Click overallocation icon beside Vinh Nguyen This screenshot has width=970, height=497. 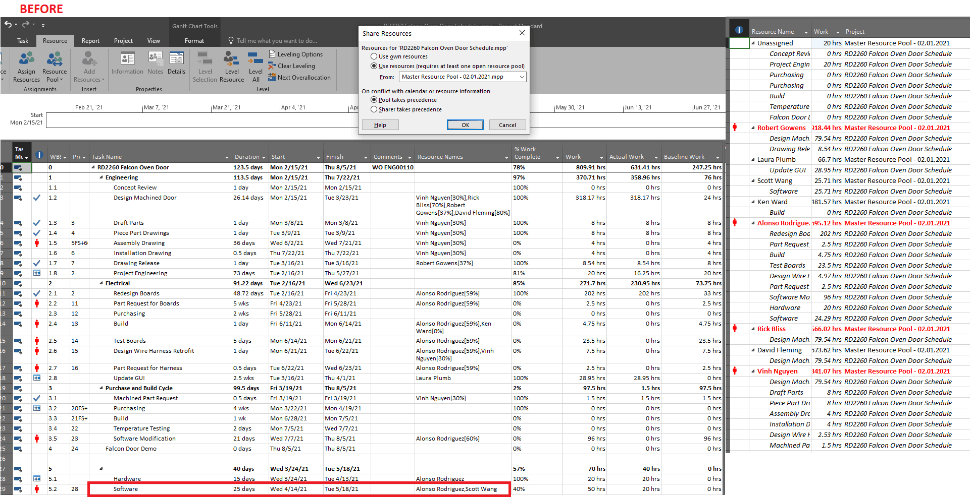click(x=735, y=371)
